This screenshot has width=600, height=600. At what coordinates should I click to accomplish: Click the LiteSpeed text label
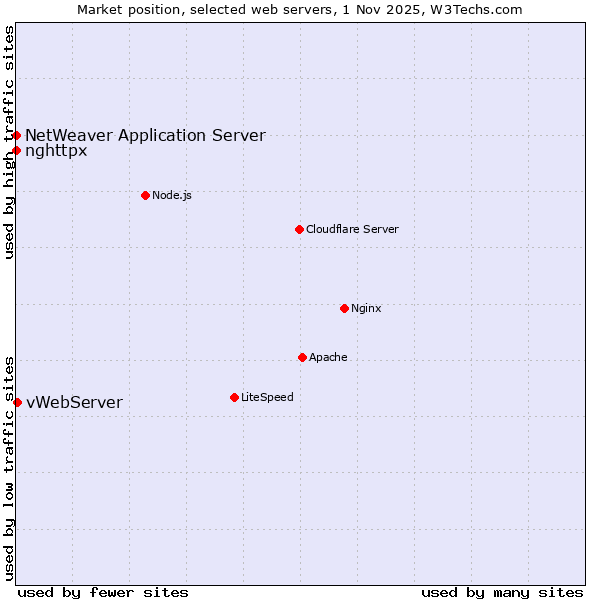[x=267, y=397]
